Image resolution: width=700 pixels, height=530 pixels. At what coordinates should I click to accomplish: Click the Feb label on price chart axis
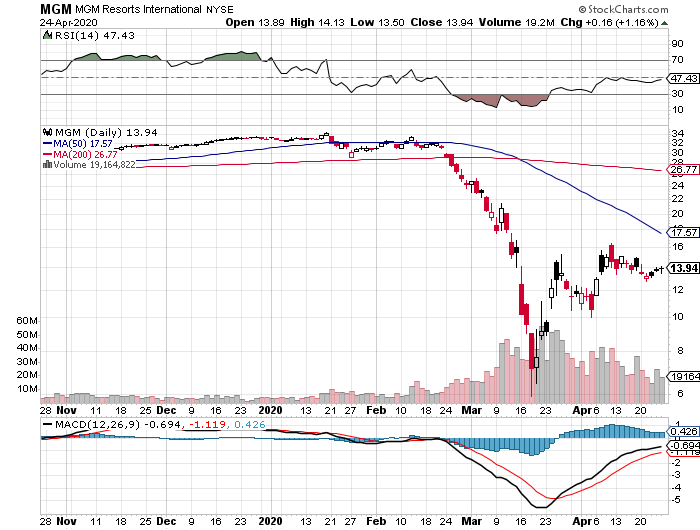376,410
